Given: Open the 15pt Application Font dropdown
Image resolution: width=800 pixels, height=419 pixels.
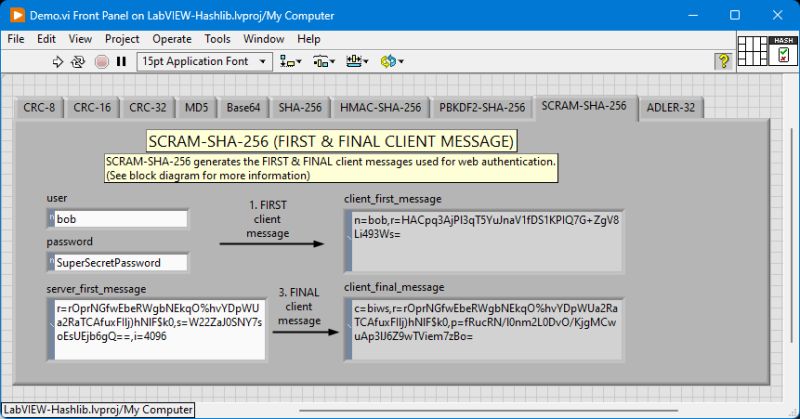Looking at the screenshot, I should pos(205,62).
